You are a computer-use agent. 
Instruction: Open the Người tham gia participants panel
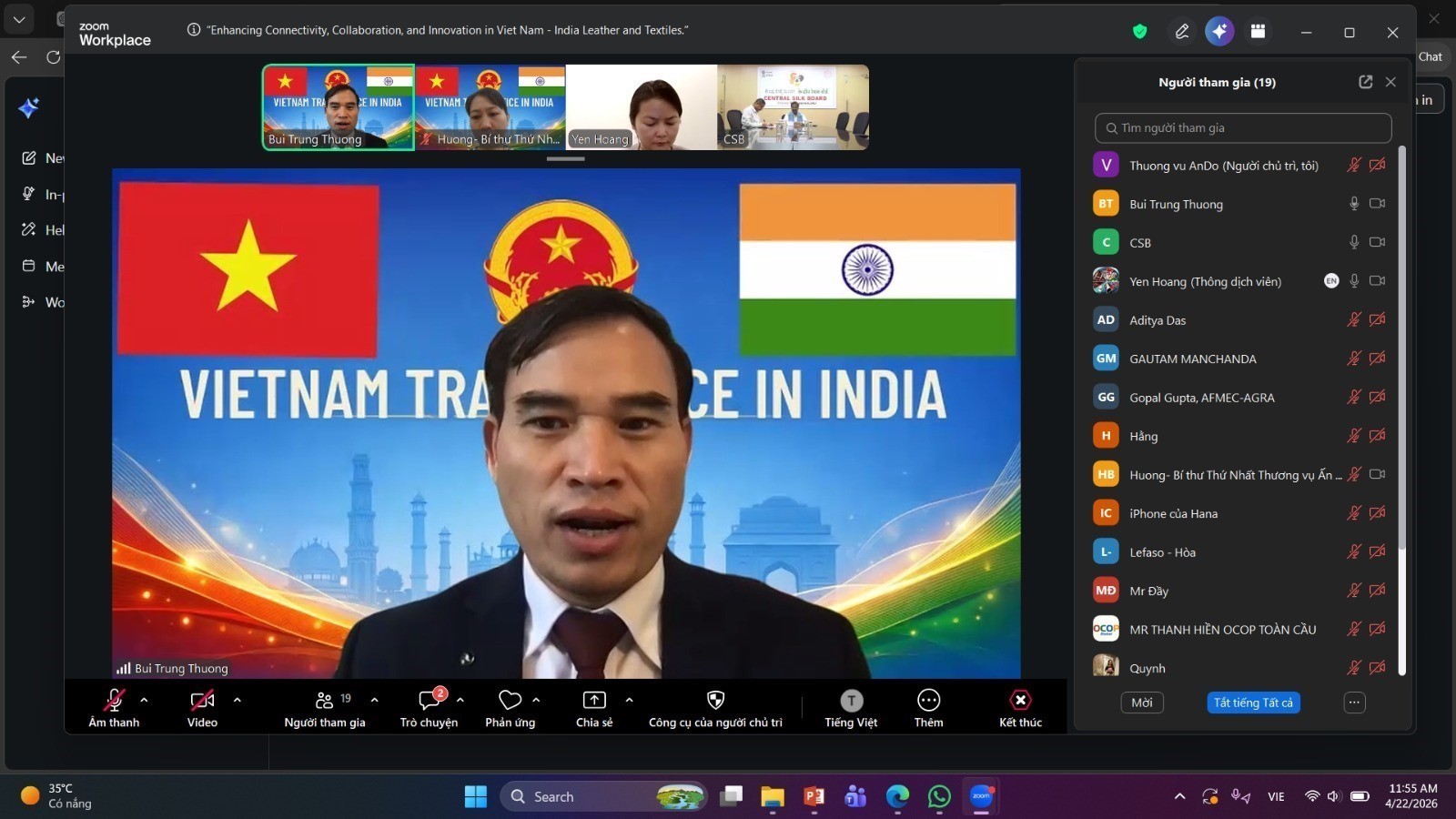point(324,701)
